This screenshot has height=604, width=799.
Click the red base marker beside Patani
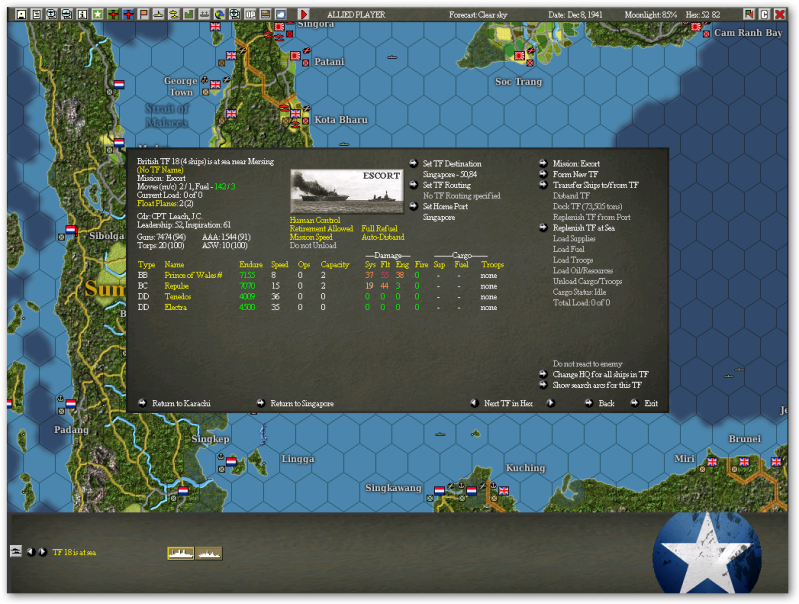pos(306,63)
